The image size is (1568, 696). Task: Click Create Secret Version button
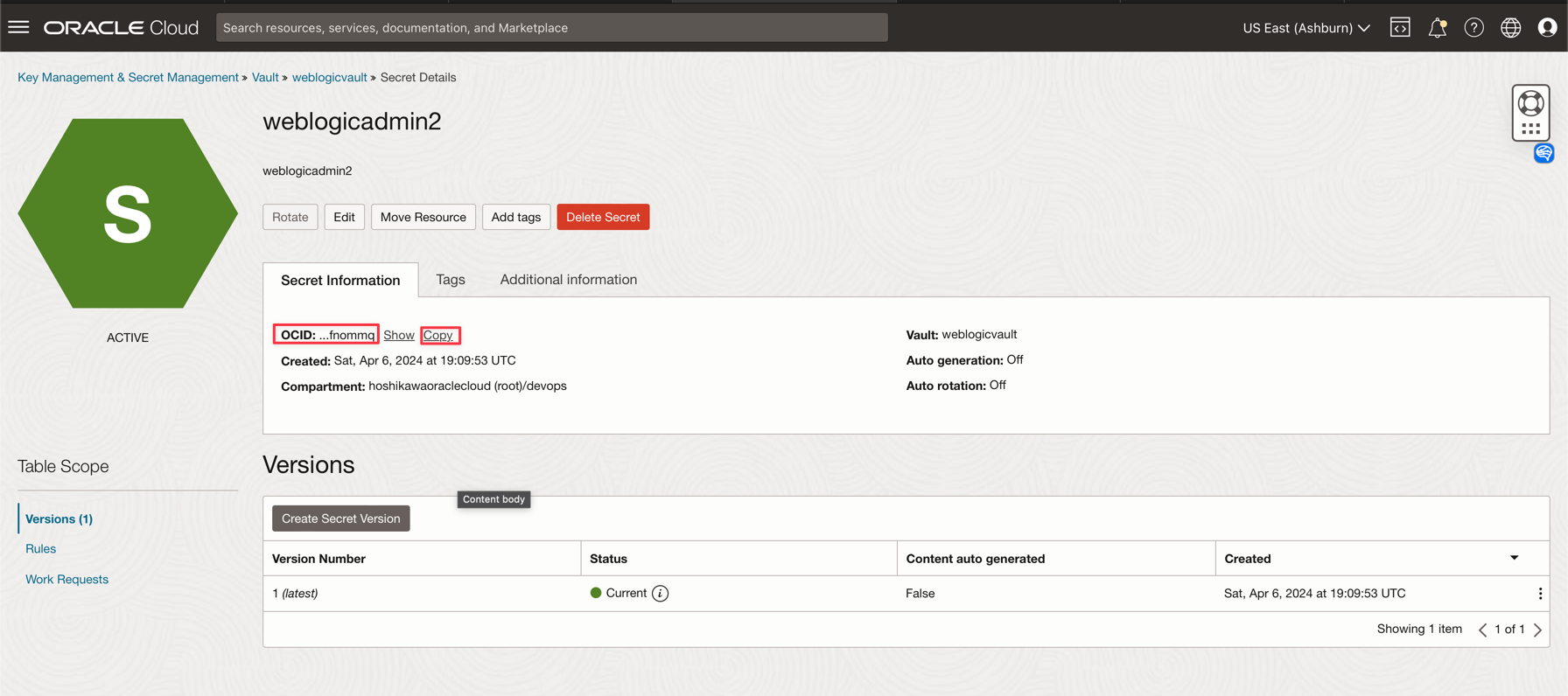pyautogui.click(x=341, y=519)
